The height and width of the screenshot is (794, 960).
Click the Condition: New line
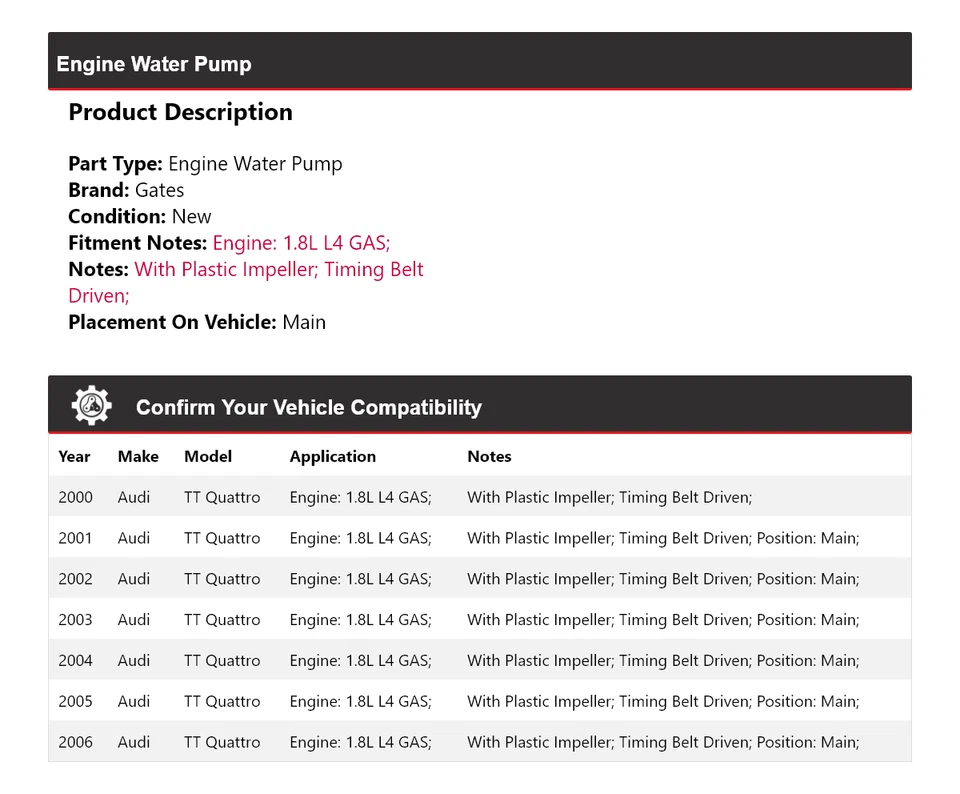point(140,217)
